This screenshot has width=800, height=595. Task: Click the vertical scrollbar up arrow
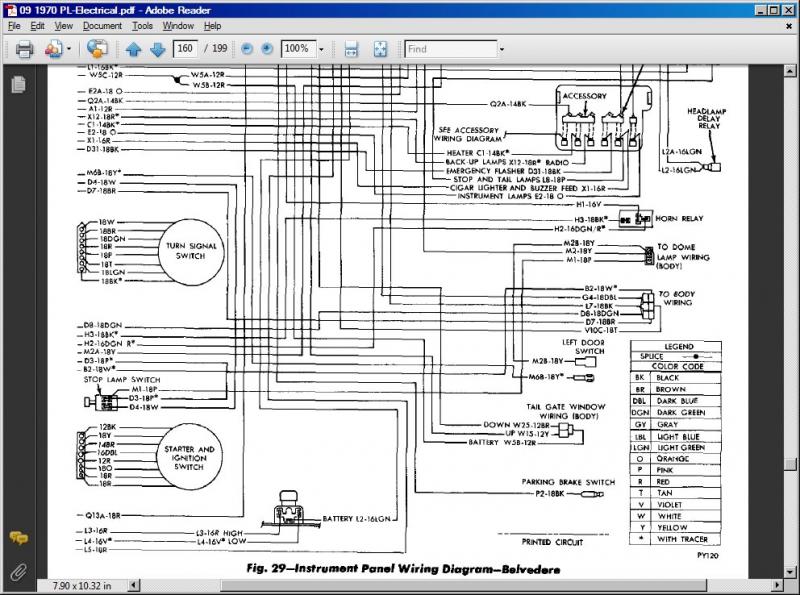(790, 70)
